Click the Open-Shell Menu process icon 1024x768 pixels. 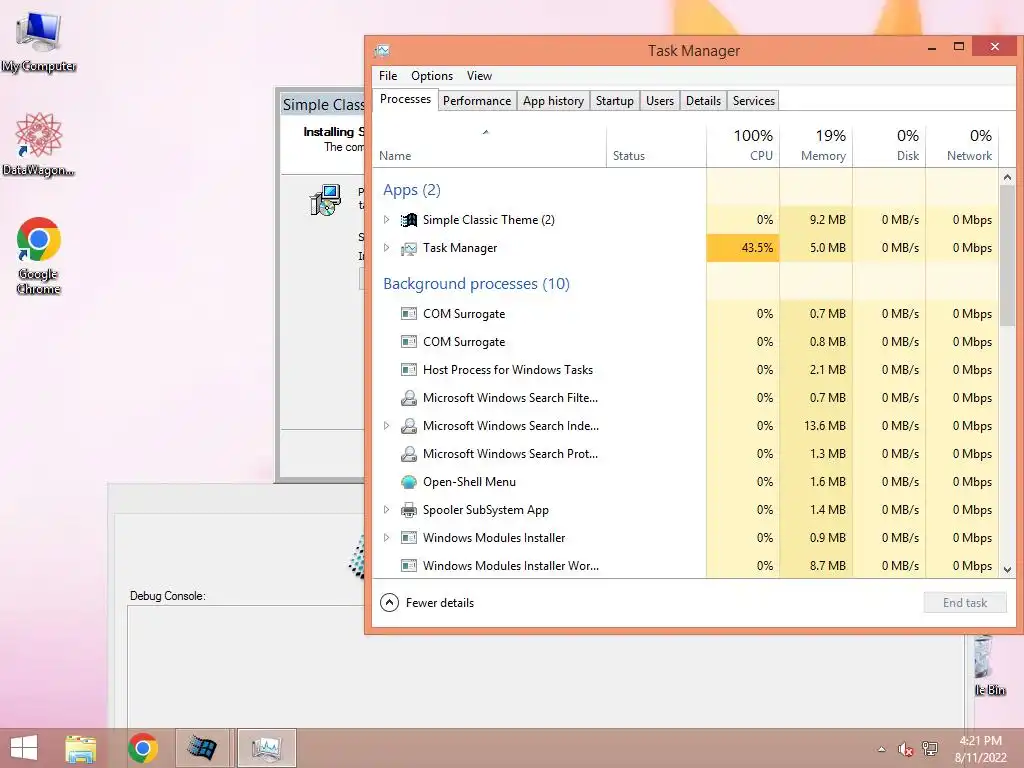409,482
